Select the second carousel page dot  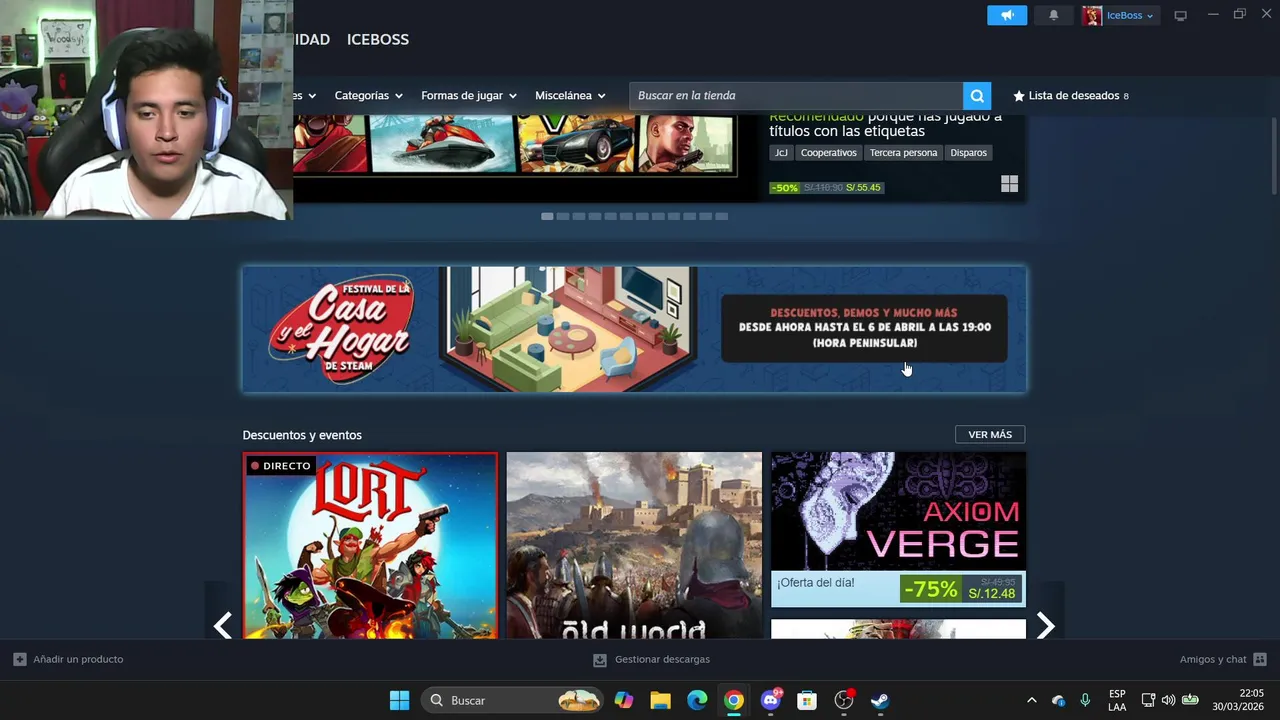click(563, 216)
